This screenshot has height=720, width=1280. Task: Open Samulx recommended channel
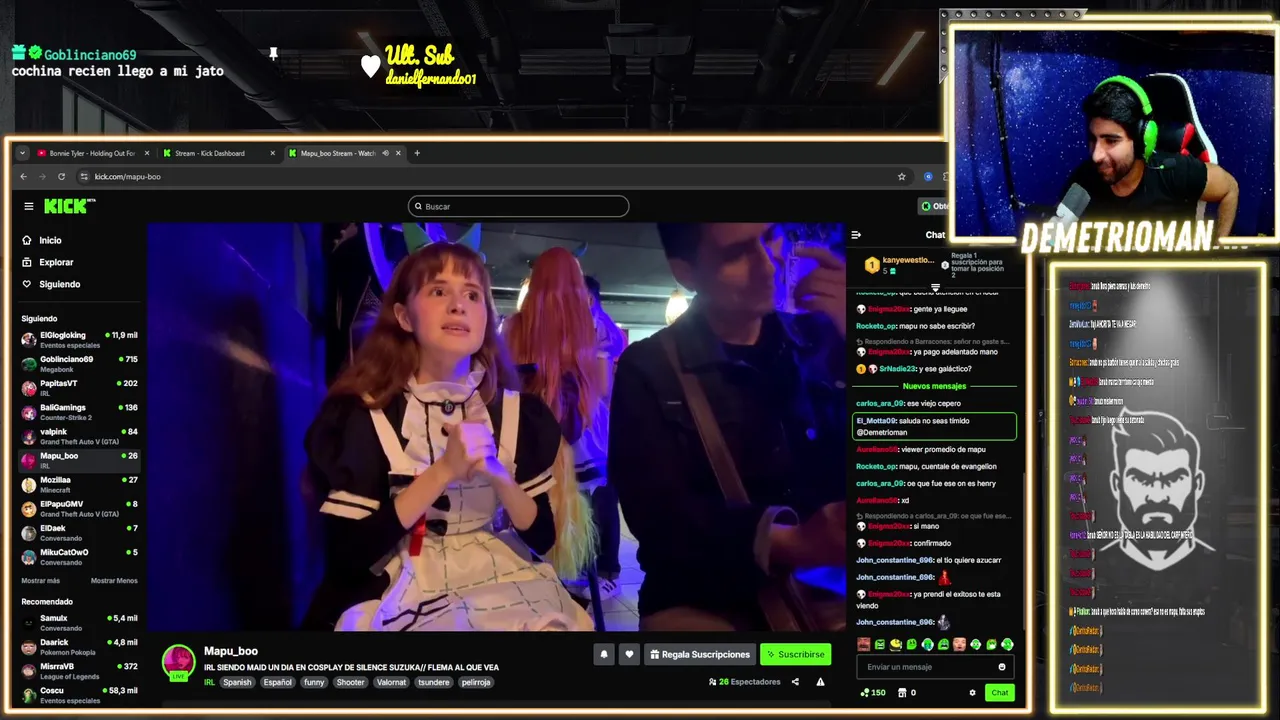(79, 622)
